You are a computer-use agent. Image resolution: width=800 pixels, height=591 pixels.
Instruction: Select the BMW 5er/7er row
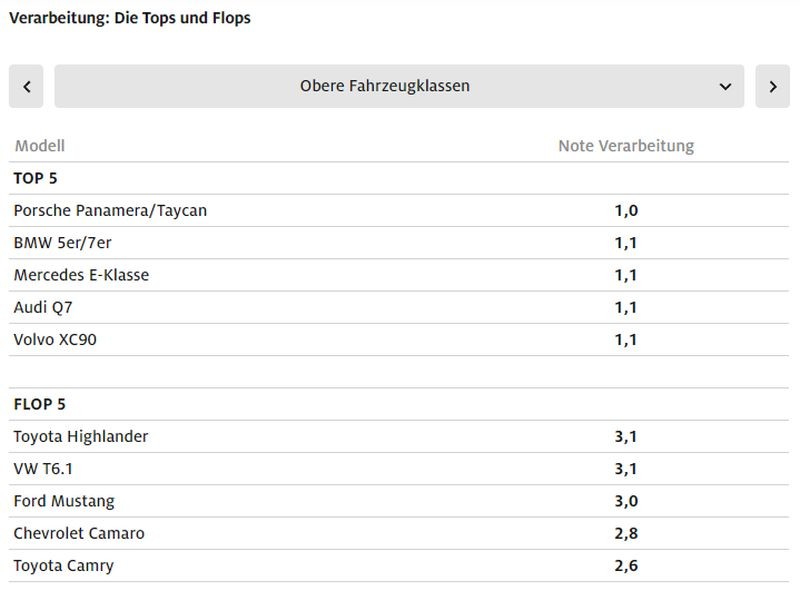coord(70,243)
